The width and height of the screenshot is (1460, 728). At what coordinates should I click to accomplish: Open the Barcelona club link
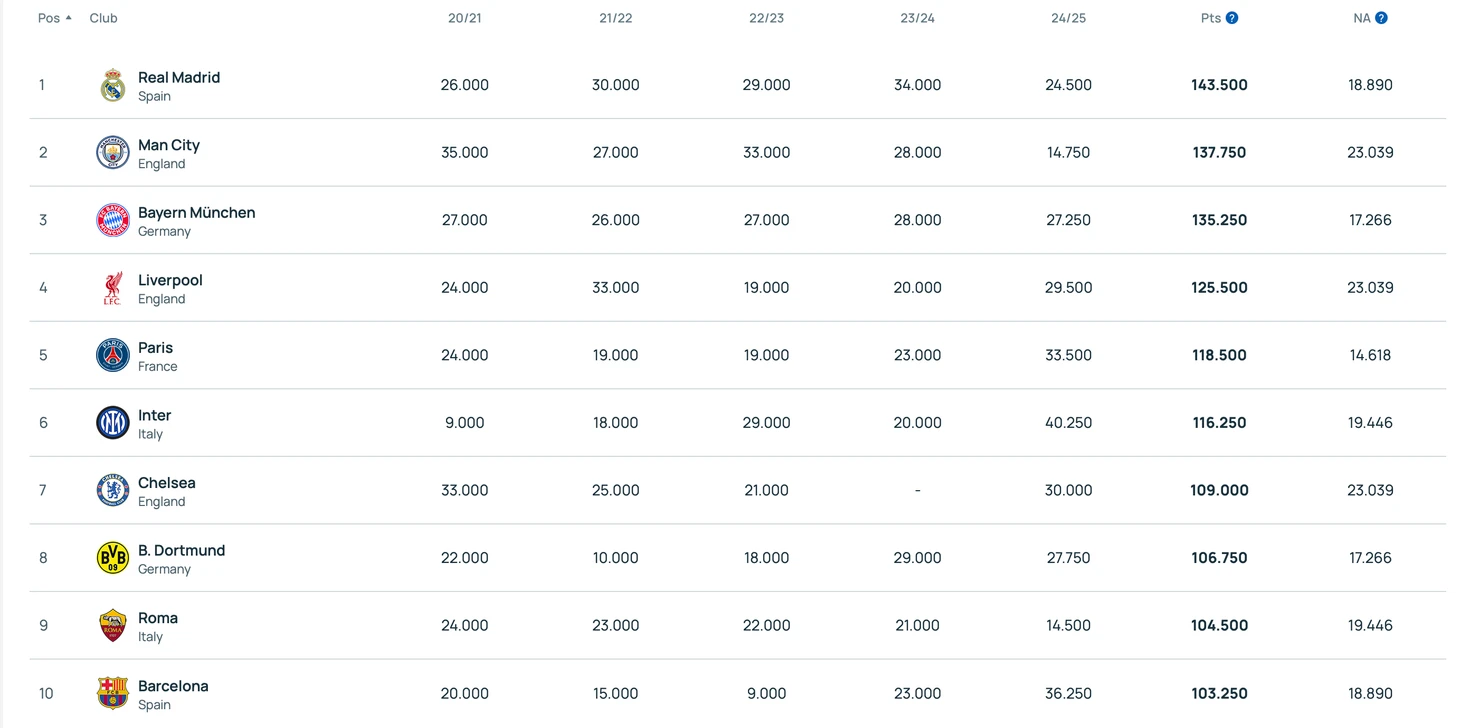click(173, 686)
